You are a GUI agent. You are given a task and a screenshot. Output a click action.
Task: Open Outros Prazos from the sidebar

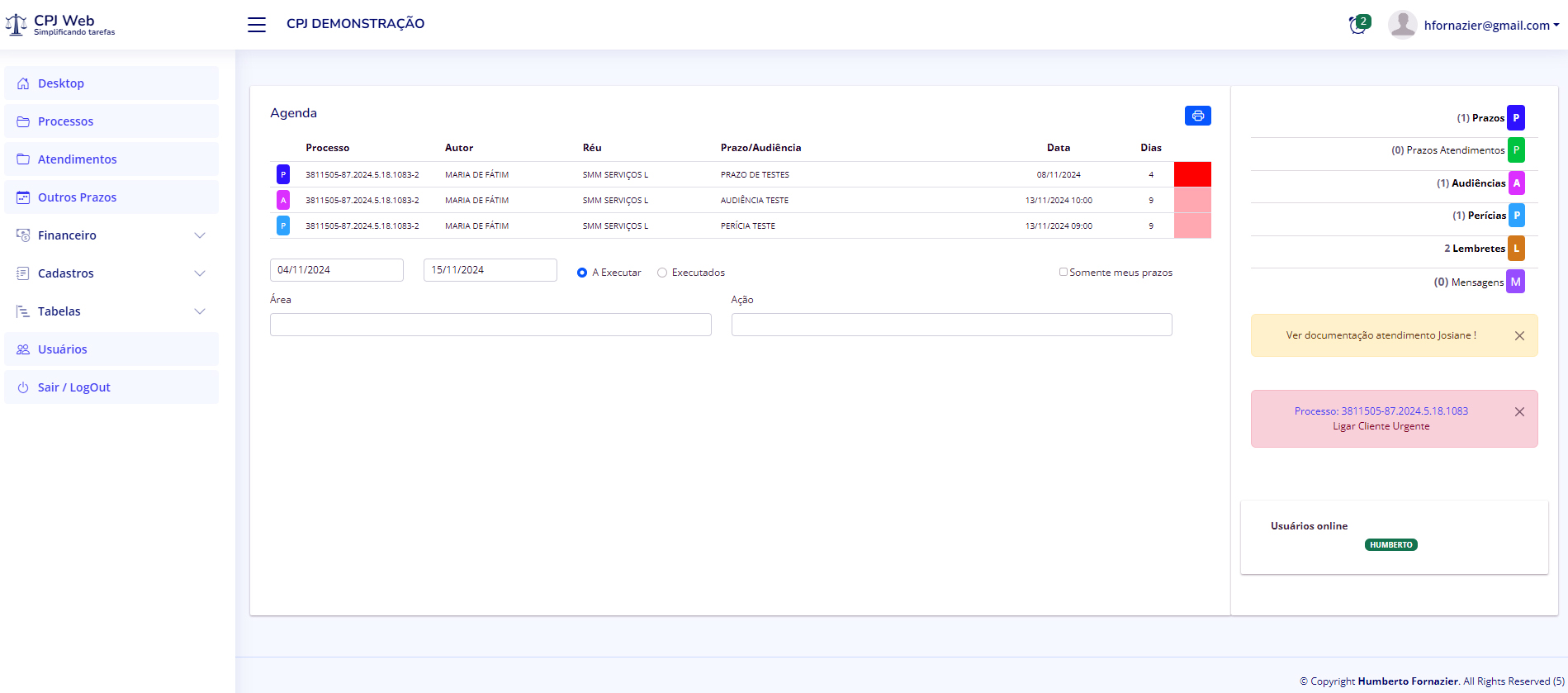77,197
